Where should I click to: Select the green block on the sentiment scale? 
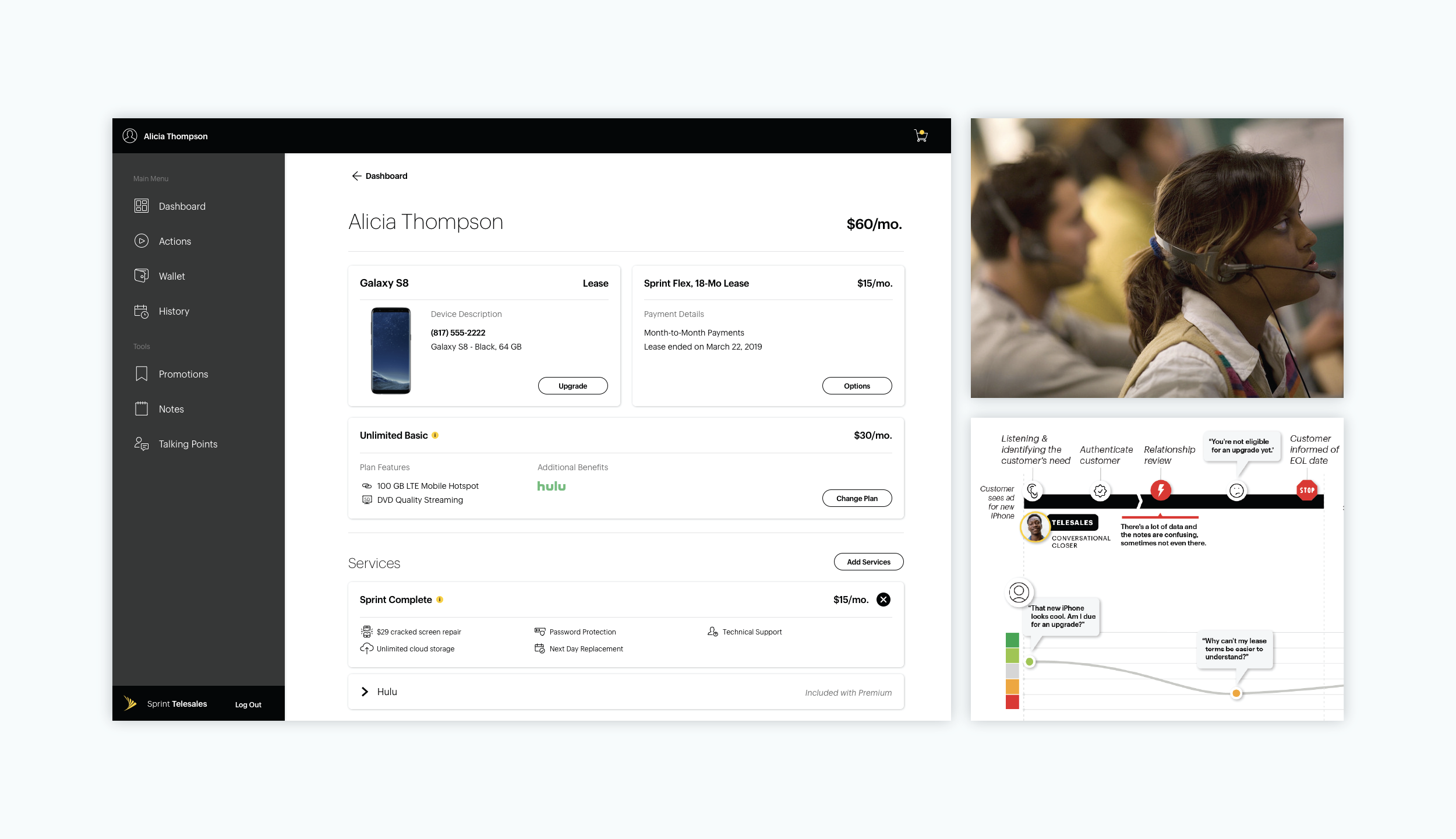click(x=1012, y=640)
